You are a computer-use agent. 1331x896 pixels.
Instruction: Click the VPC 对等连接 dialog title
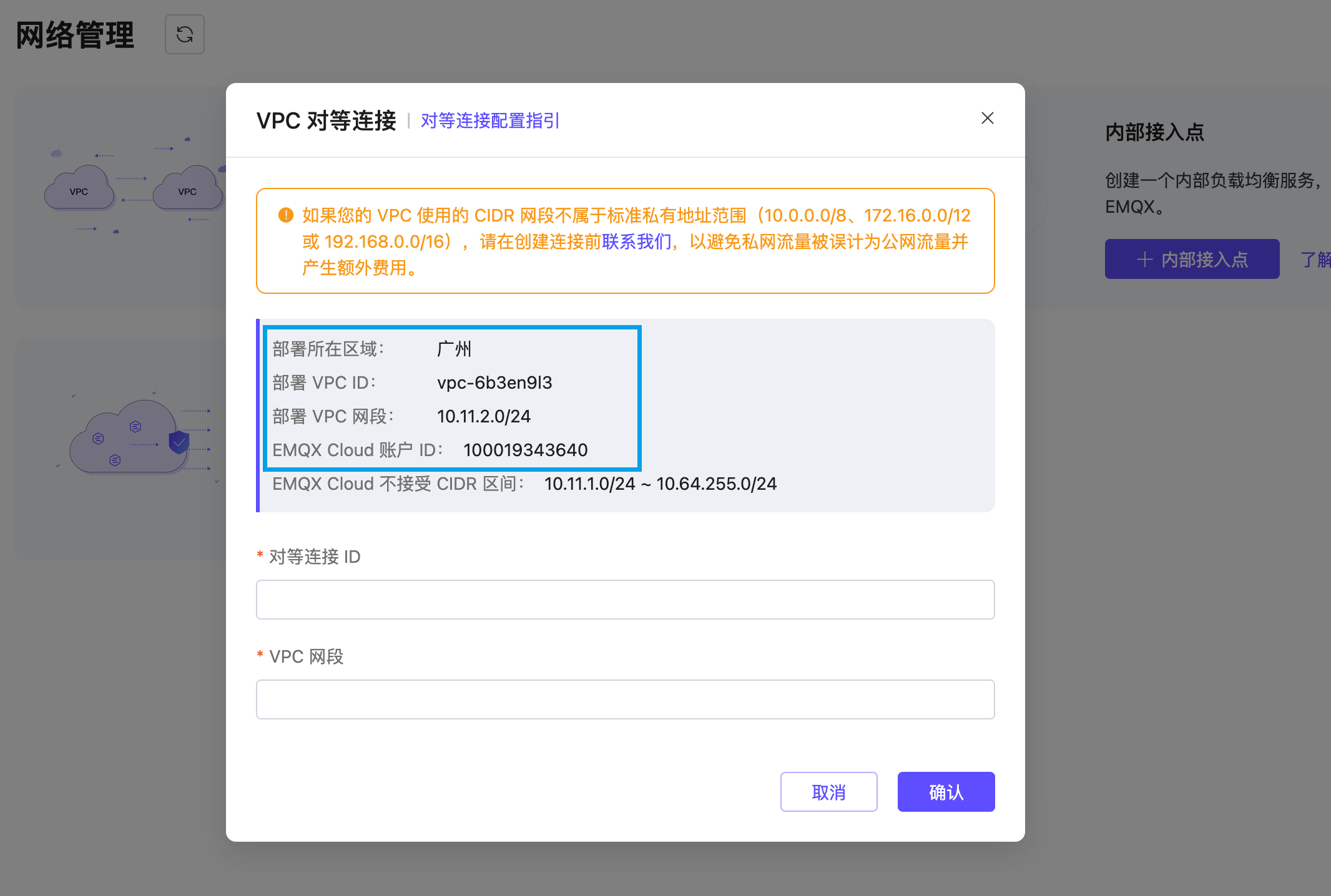point(326,120)
